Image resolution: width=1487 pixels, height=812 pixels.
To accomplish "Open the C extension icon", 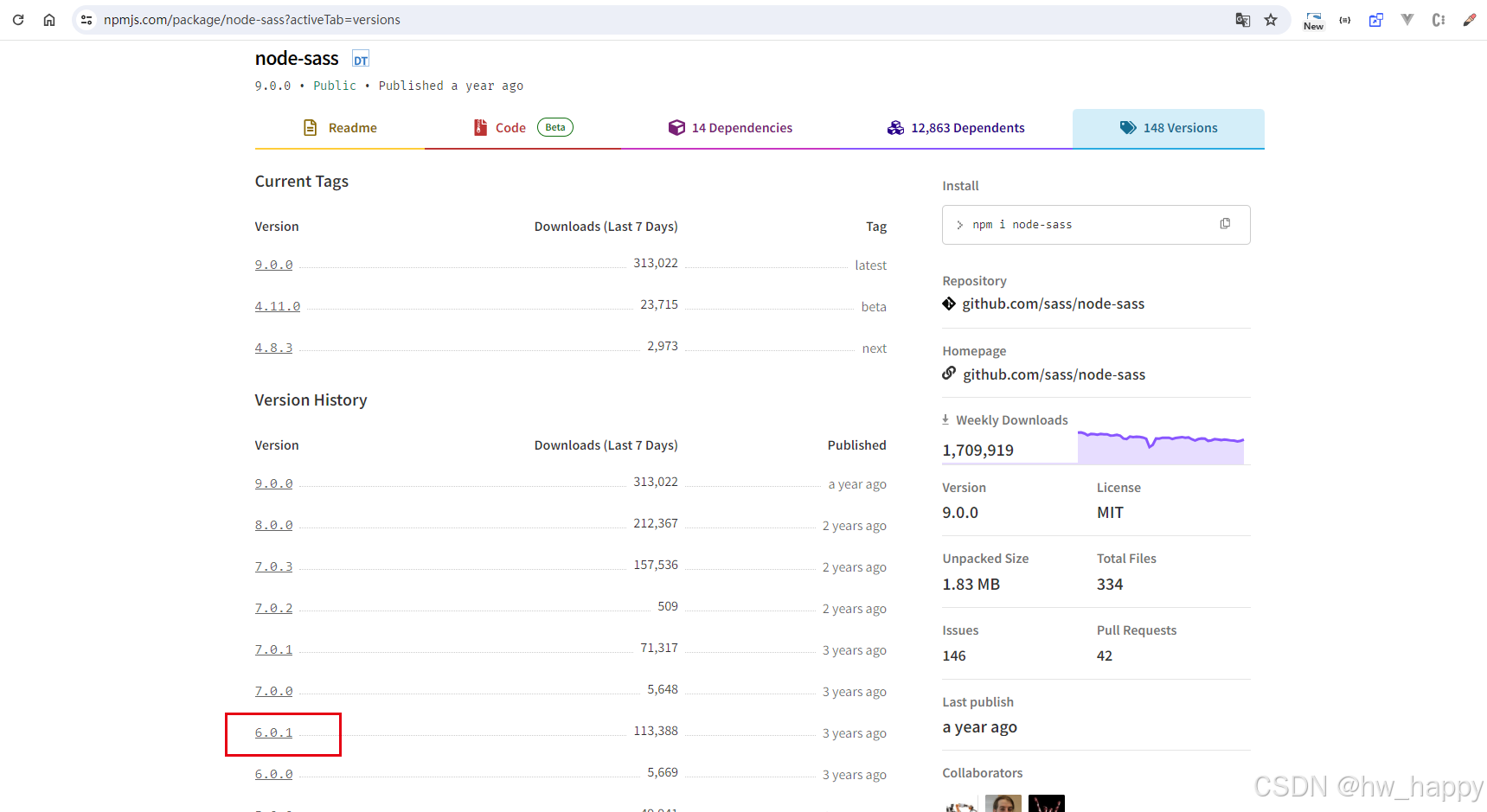I will 1439,20.
